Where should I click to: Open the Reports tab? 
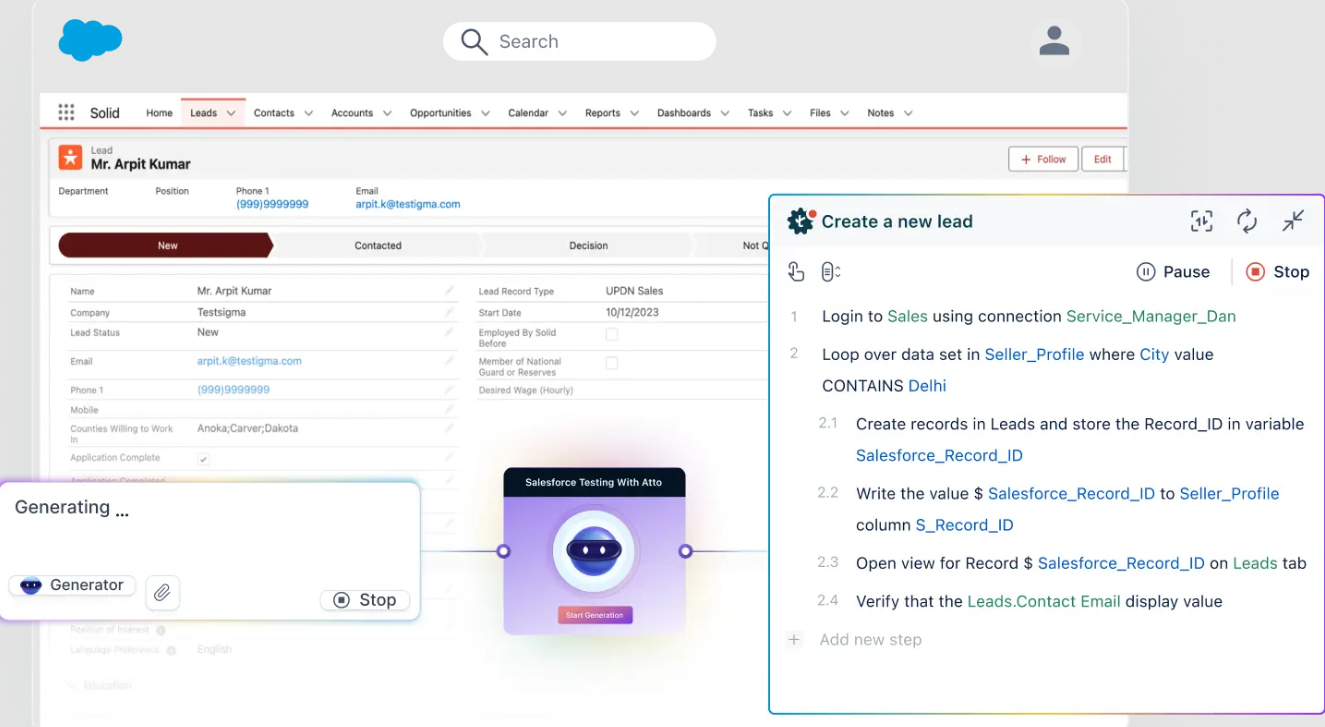coord(602,113)
